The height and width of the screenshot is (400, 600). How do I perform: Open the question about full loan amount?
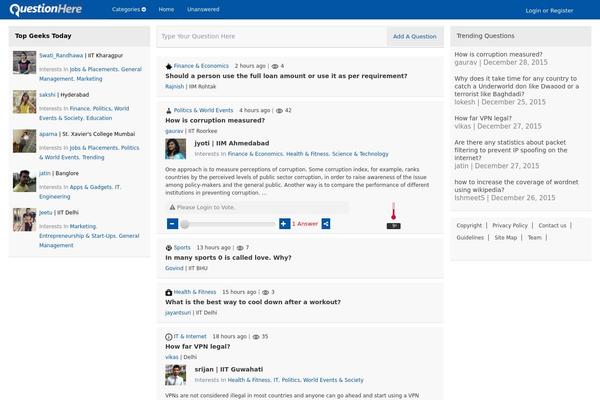[x=286, y=76]
